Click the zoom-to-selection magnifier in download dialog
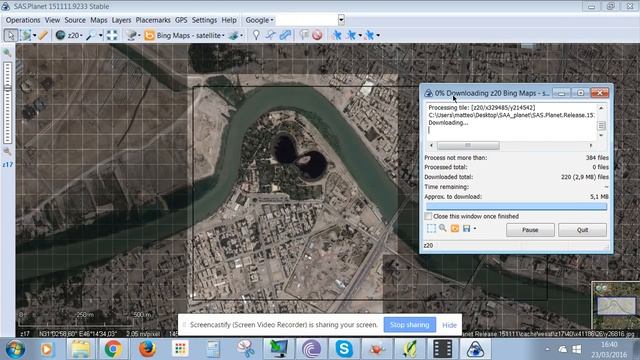This screenshot has width=640, height=360. pos(443,229)
